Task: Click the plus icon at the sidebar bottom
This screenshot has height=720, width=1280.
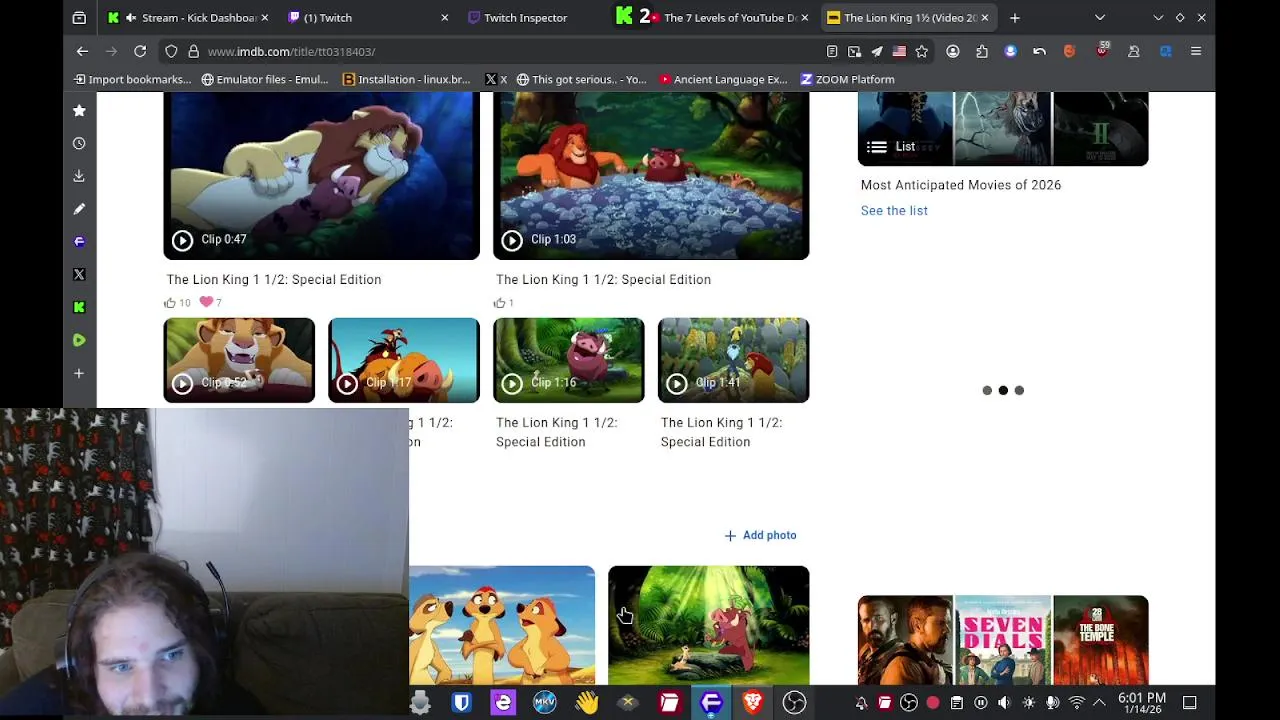Action: click(79, 373)
